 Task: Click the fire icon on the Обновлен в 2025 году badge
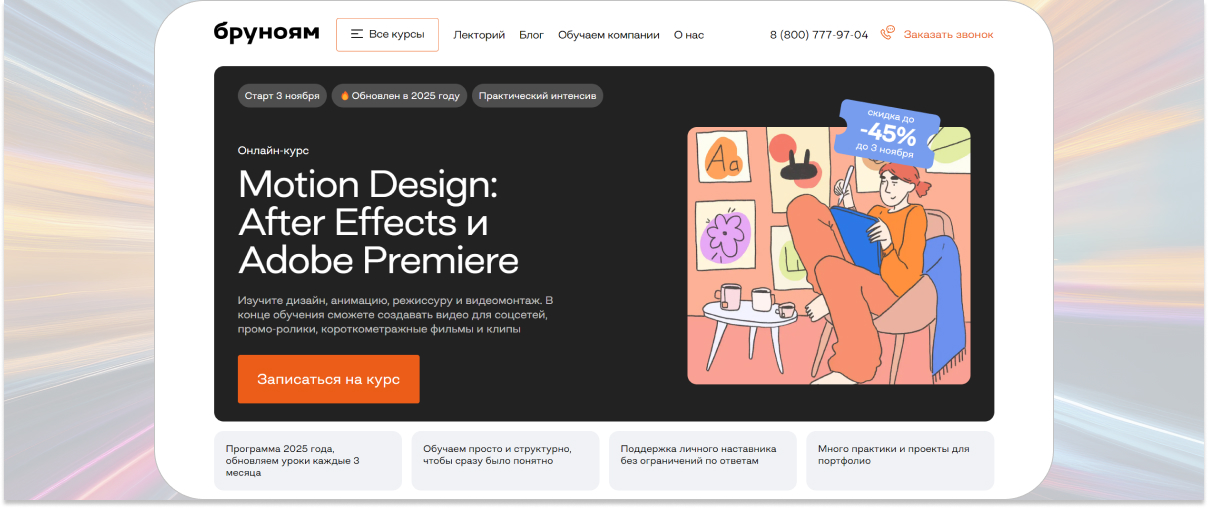(x=345, y=96)
